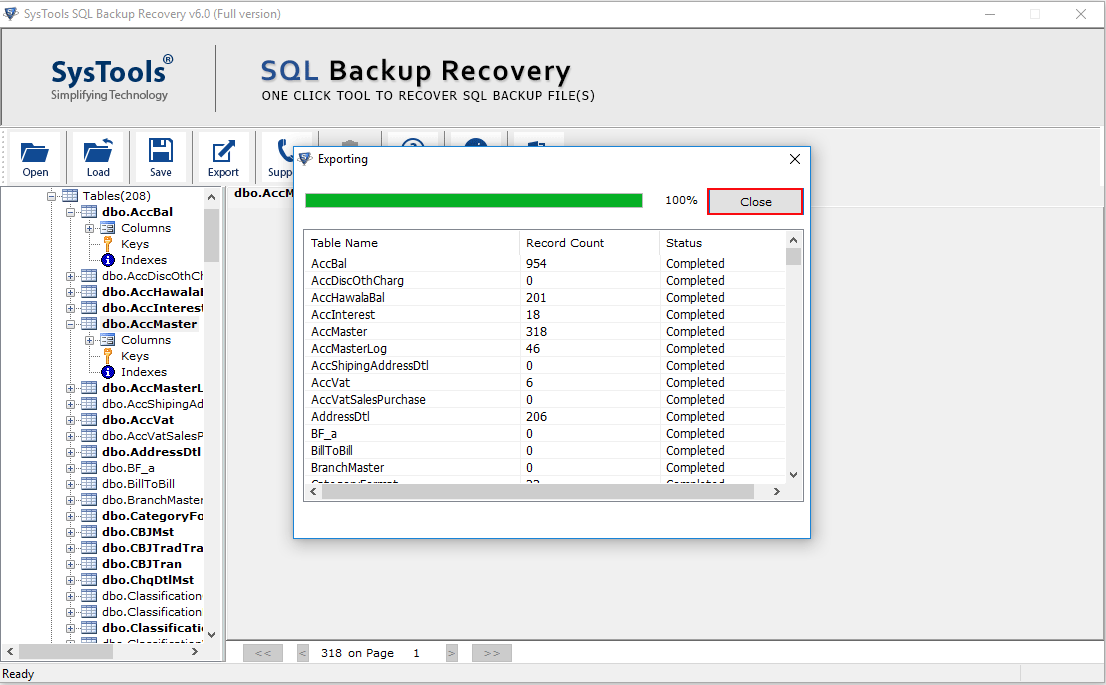
Task: Select the BranchMaster export row
Action: click(545, 468)
